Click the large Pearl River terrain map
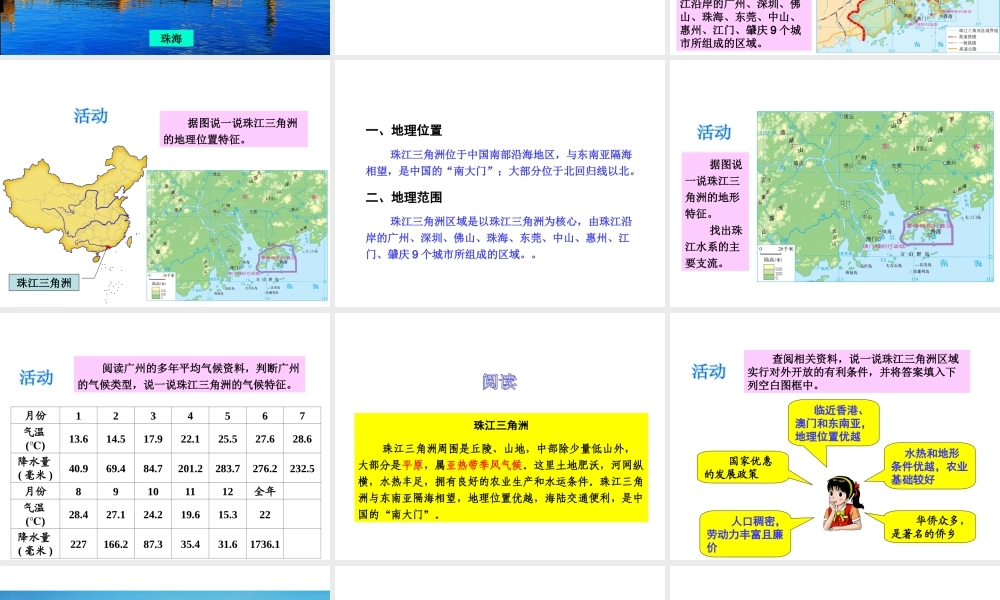This screenshot has height=600, width=1000. [x=875, y=196]
